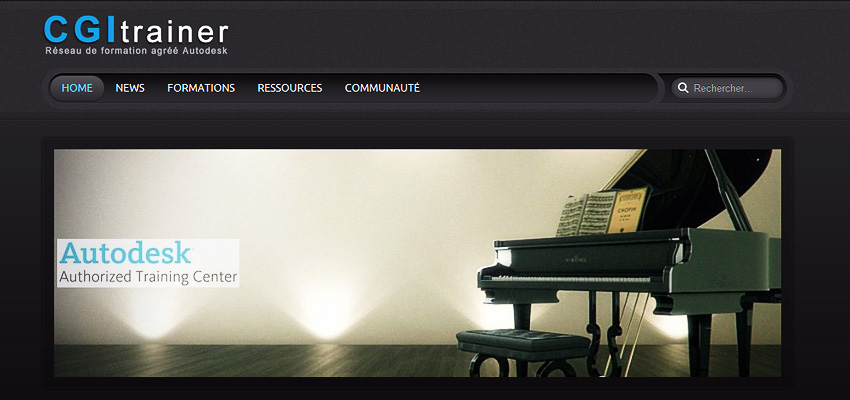Click the Authorized Training Center text
The height and width of the screenshot is (400, 850).
coord(148,277)
